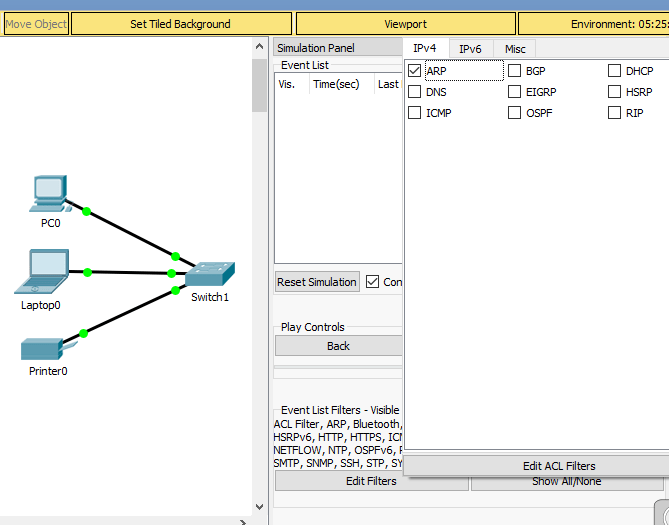
Task: Click the Show All/None button
Action: click(567, 482)
